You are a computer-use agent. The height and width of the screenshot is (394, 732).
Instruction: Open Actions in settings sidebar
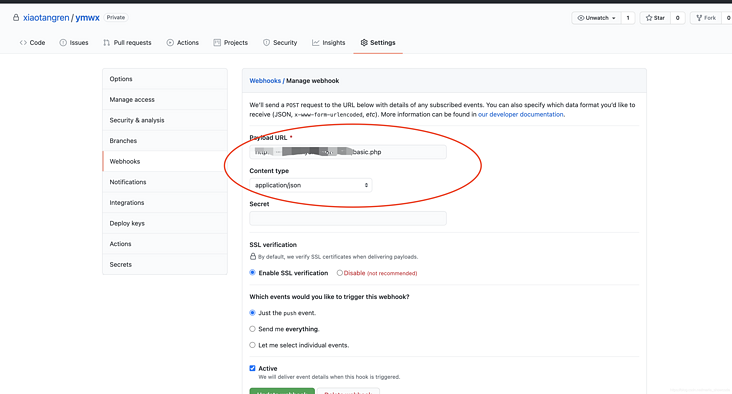(x=165, y=244)
